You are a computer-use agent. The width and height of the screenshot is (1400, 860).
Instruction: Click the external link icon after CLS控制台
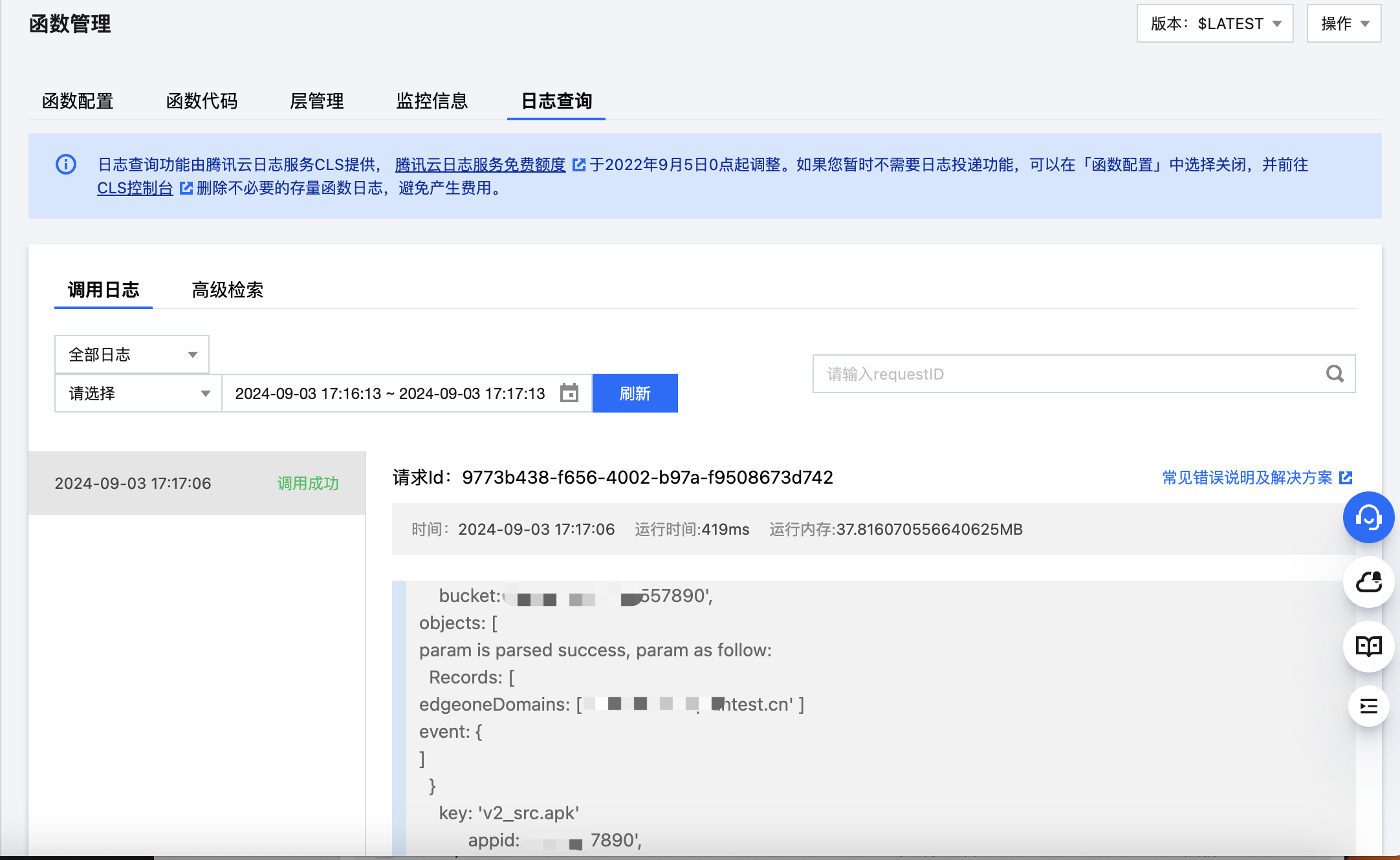(x=186, y=188)
